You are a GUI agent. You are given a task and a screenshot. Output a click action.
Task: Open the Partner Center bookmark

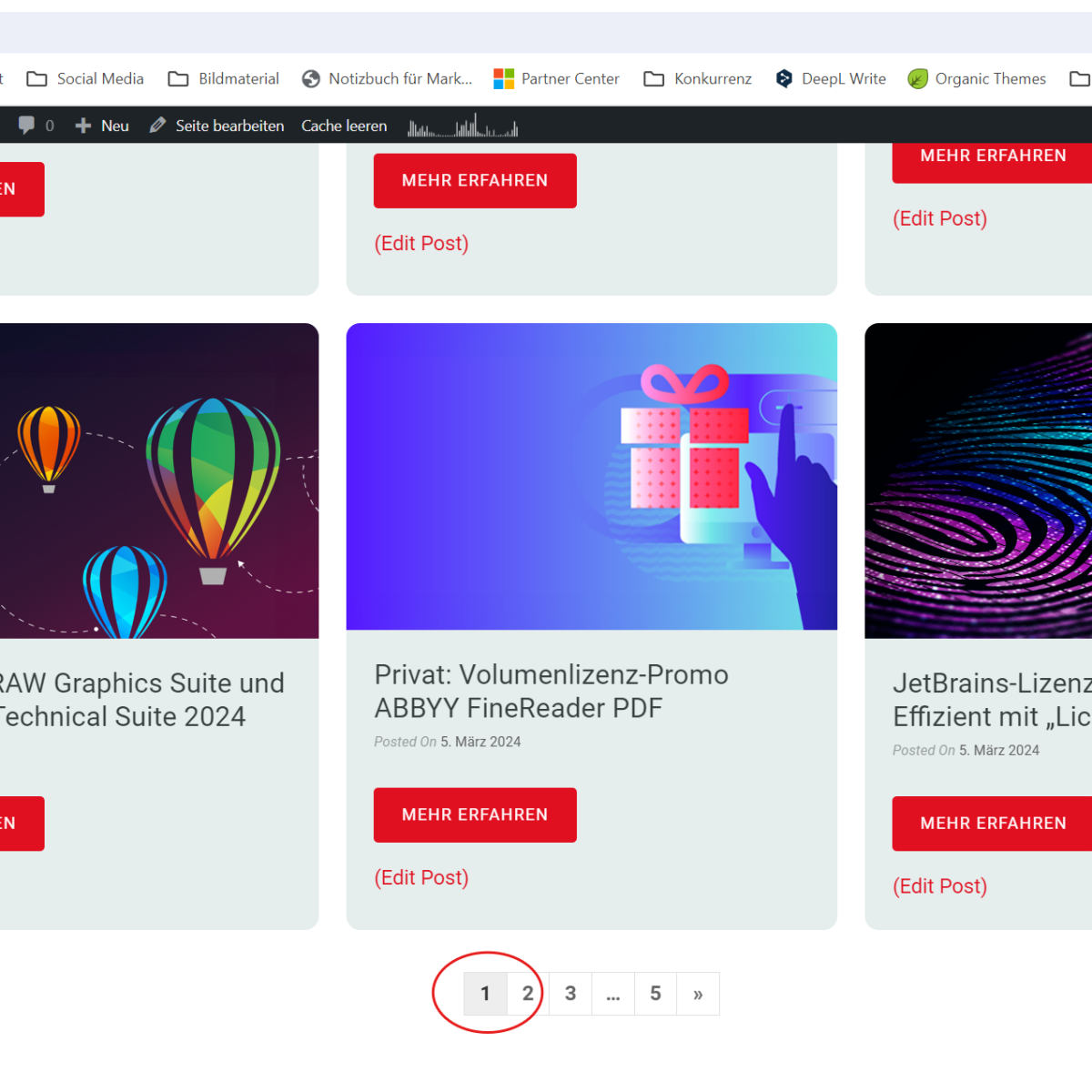[x=557, y=79]
